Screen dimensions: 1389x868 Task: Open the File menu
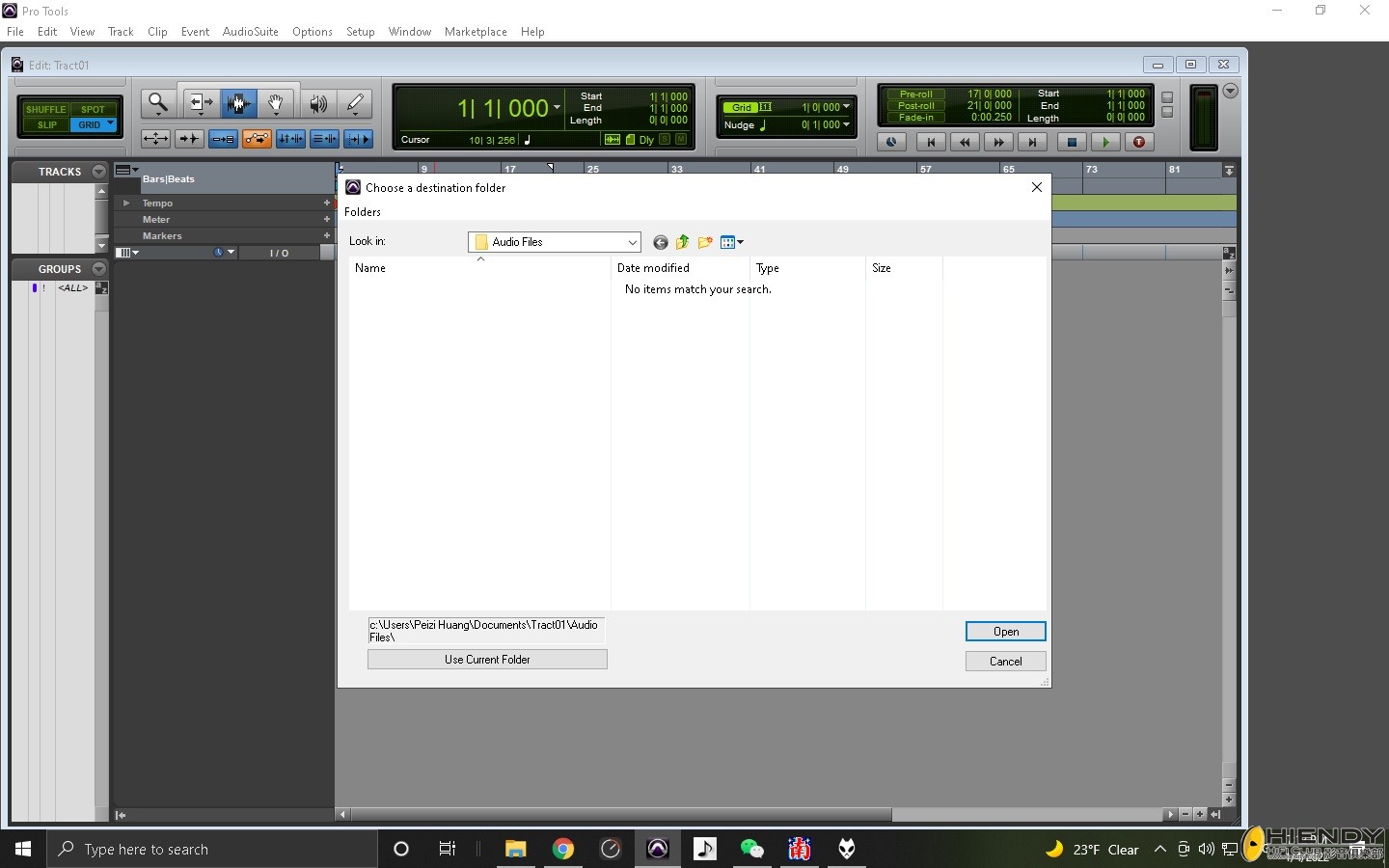[x=15, y=32]
